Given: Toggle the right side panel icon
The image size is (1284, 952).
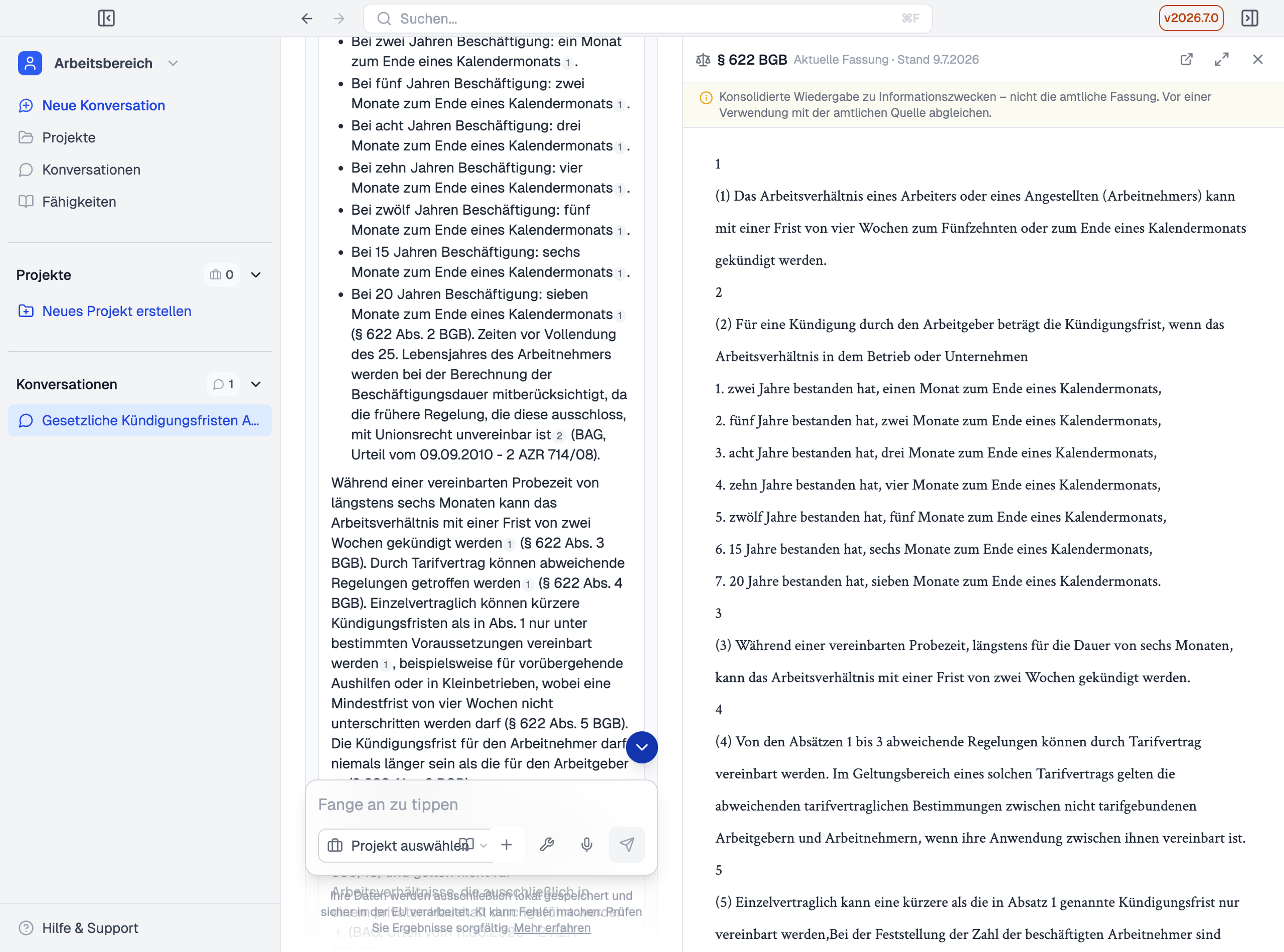Looking at the screenshot, I should (x=1250, y=18).
